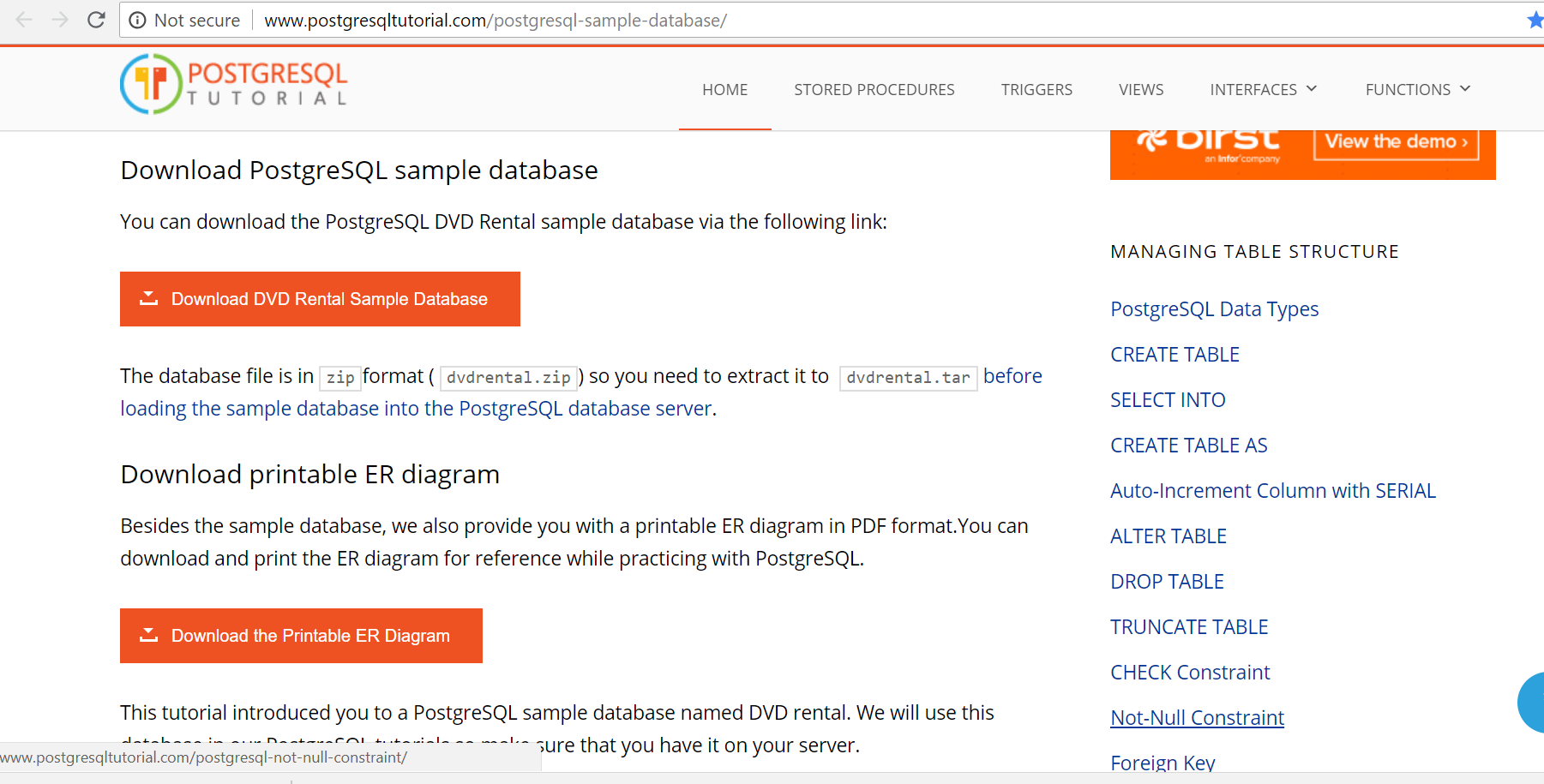Screen dimensions: 1544x784
Task: Refresh the current page
Action: (96, 20)
